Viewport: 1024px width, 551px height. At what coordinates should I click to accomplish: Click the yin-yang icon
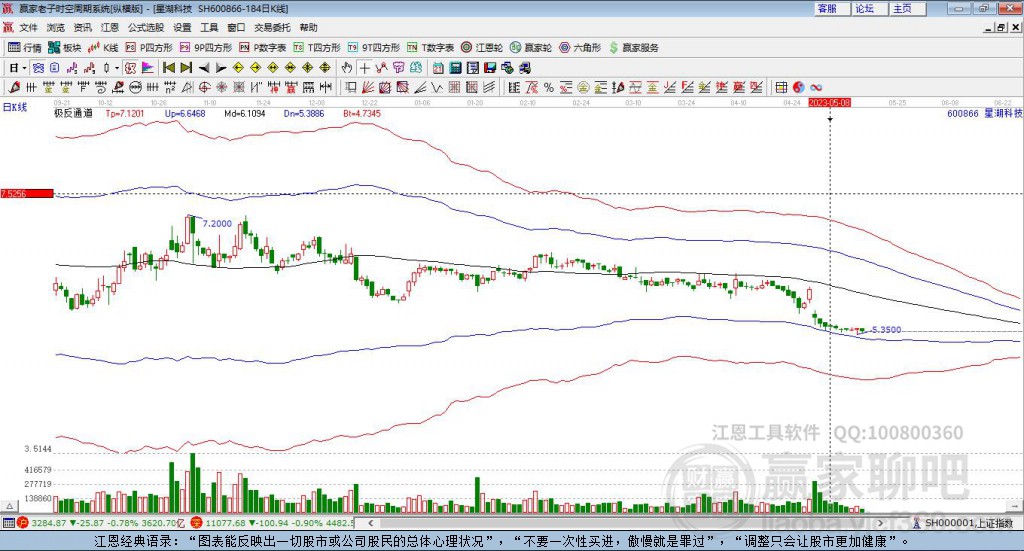pos(799,87)
